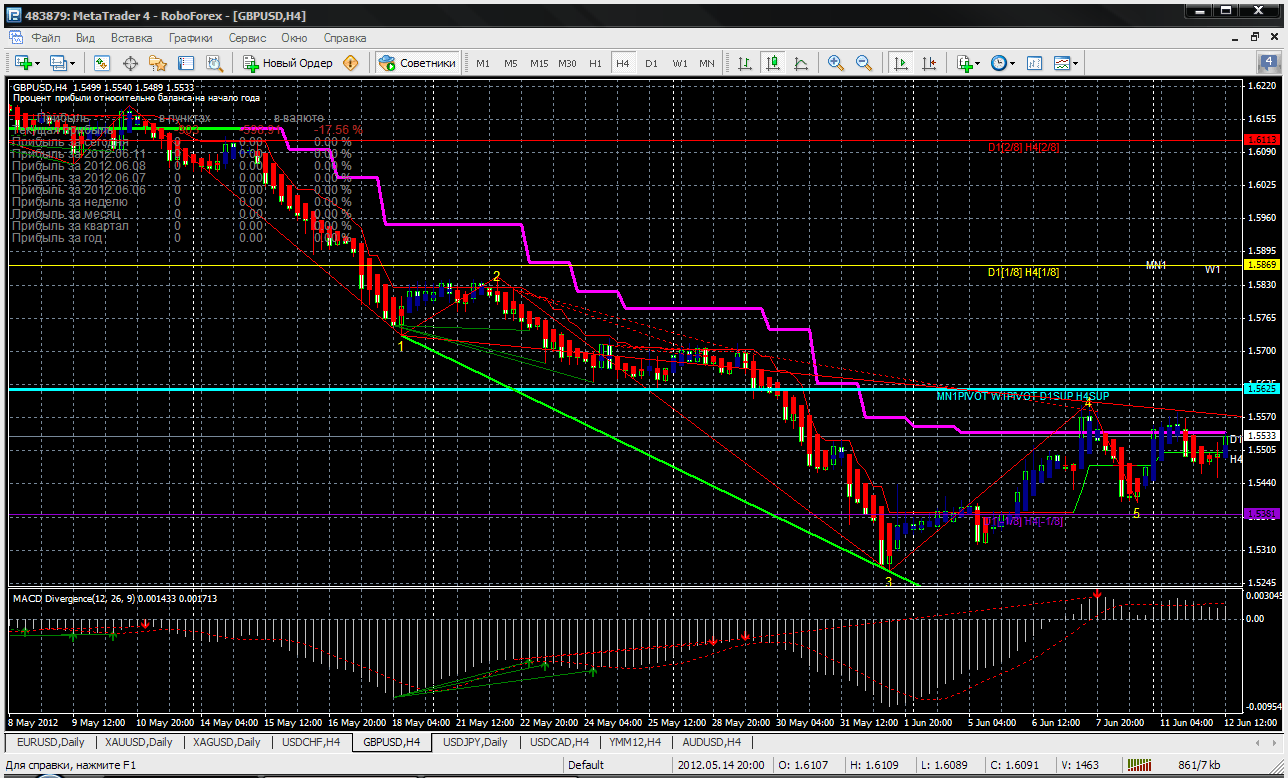Select Line Chart display icon
This screenshot has height=778, width=1288.
tap(801, 63)
